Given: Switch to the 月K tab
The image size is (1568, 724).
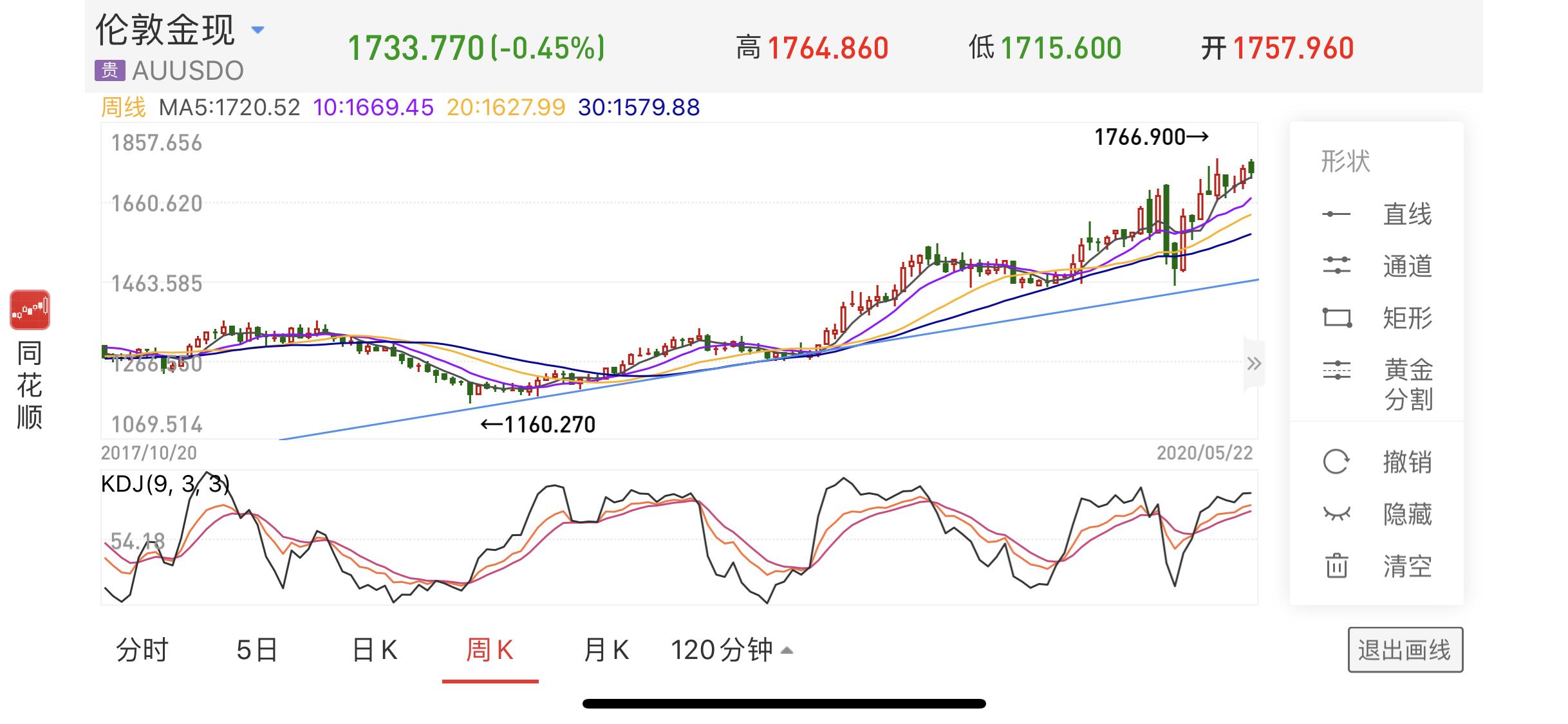Looking at the screenshot, I should (x=606, y=650).
